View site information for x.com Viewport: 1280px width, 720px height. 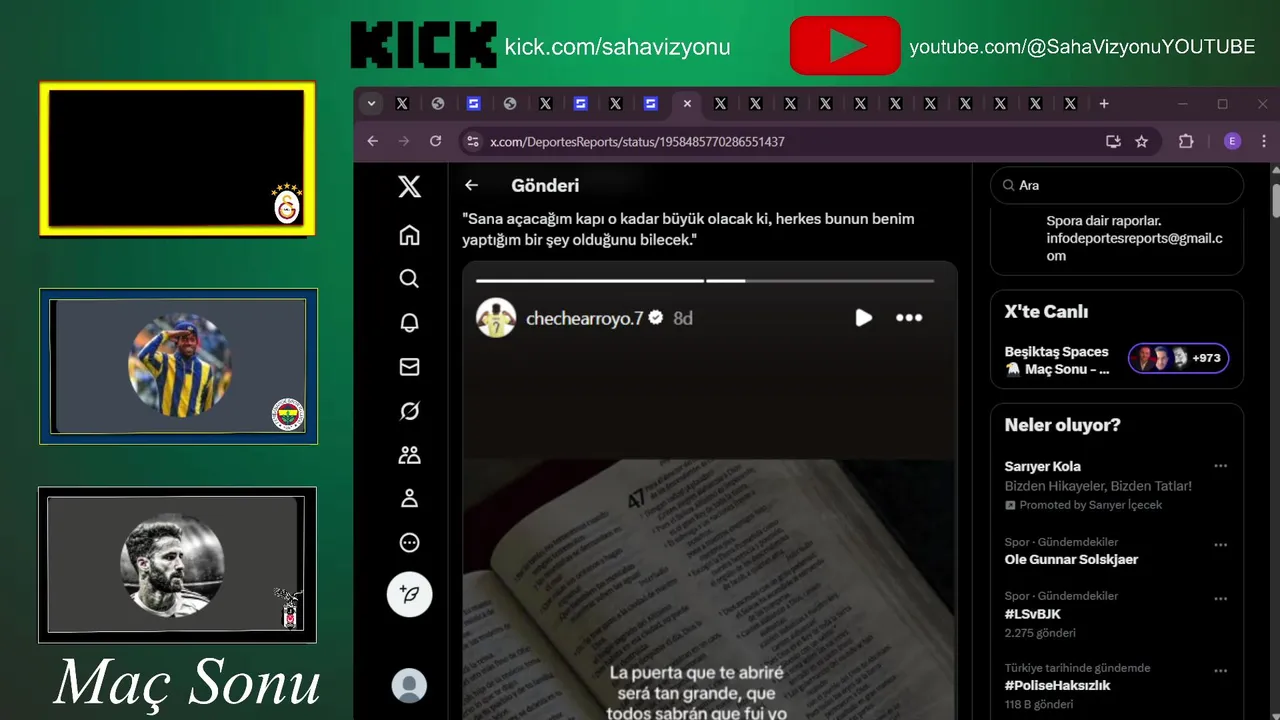tap(473, 142)
